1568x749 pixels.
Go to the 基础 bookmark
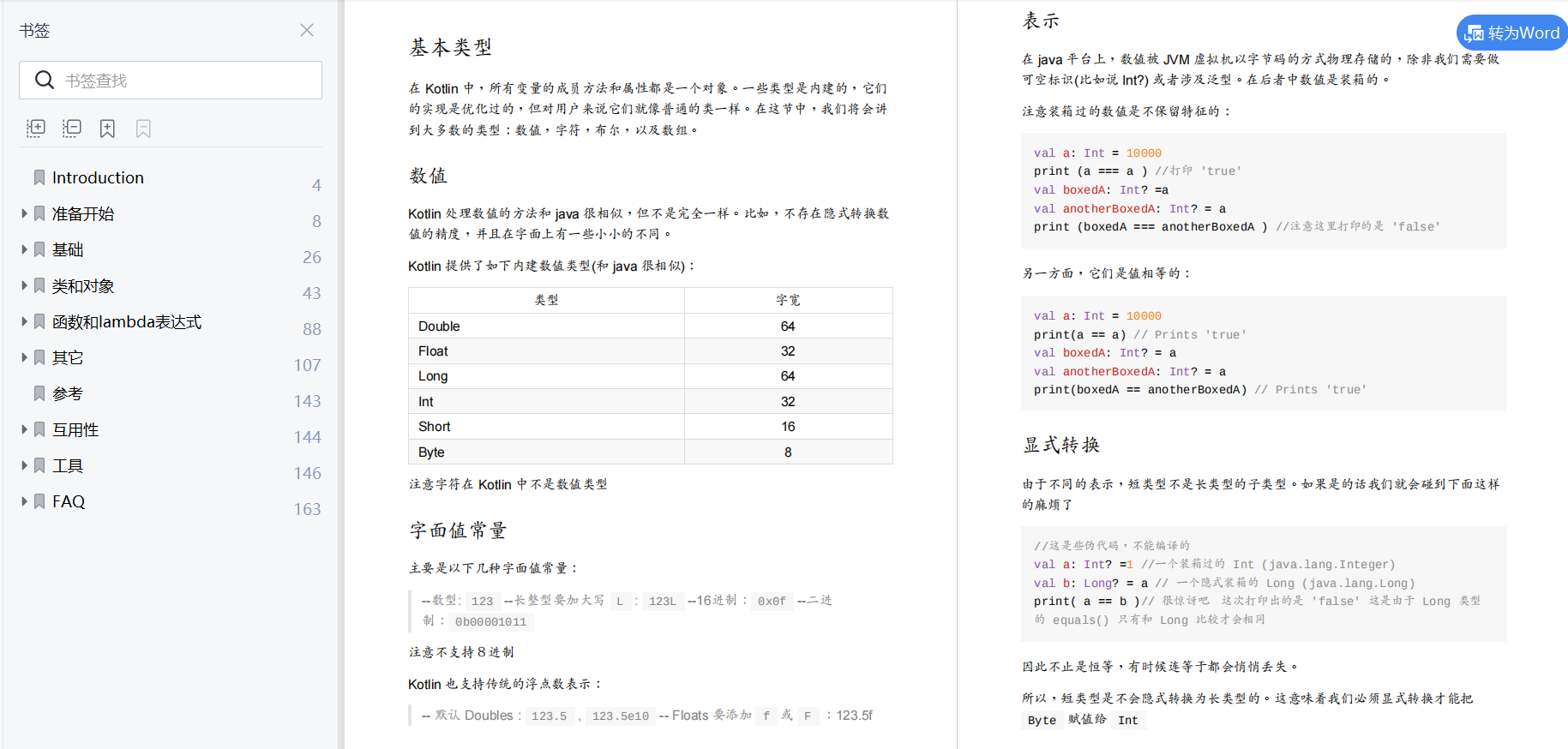click(x=68, y=249)
